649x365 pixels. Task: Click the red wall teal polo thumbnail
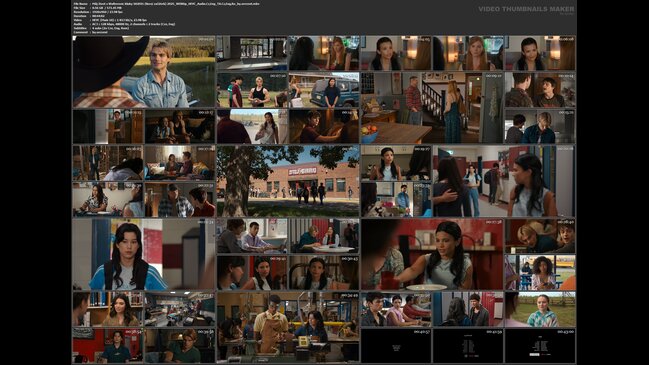pyautogui.click(x=108, y=345)
